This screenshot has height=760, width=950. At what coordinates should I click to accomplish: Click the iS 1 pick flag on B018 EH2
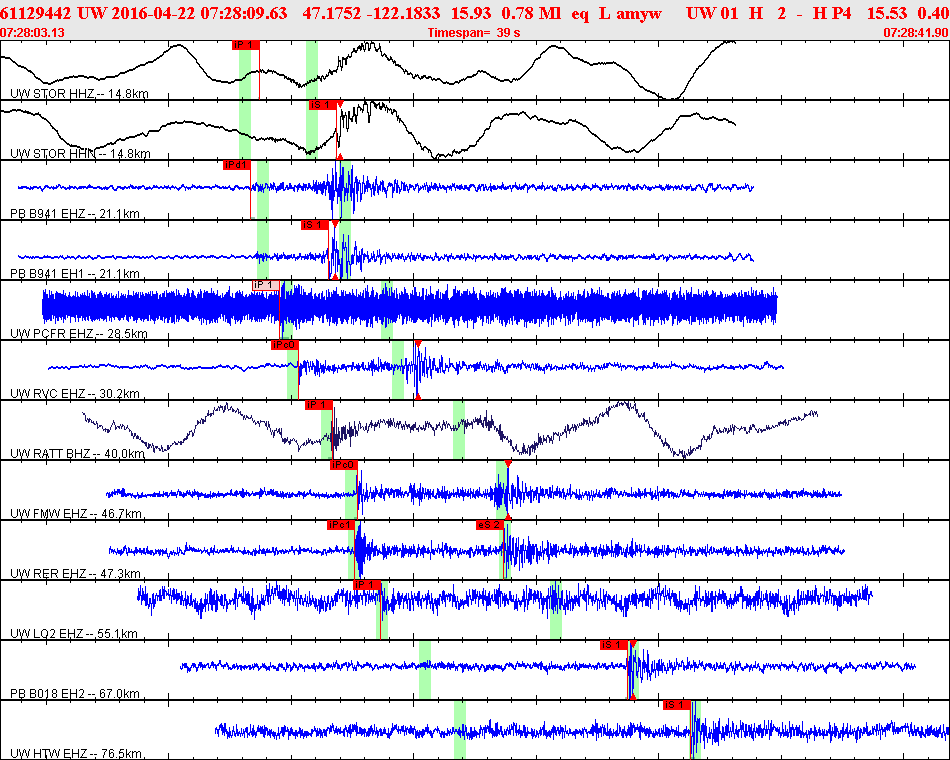pyautogui.click(x=614, y=645)
